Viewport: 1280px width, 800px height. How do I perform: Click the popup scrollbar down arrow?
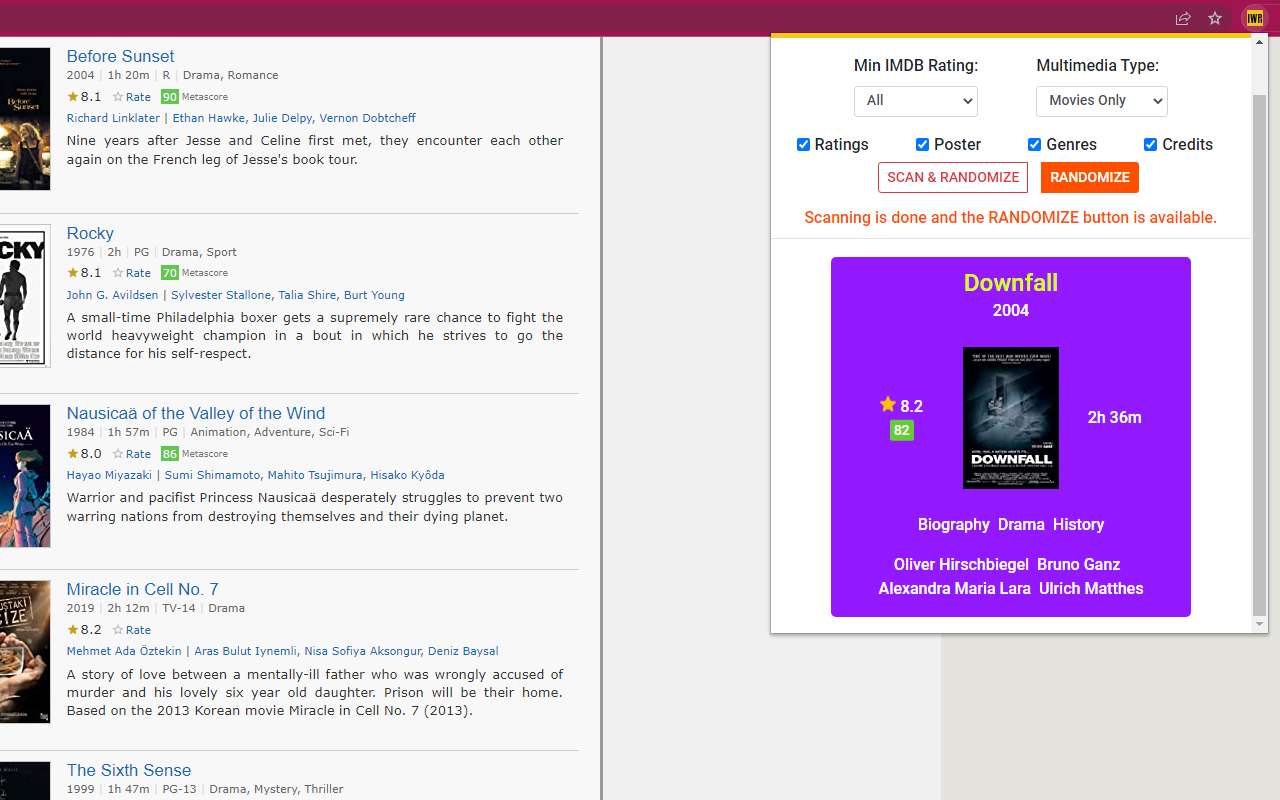pos(1260,625)
